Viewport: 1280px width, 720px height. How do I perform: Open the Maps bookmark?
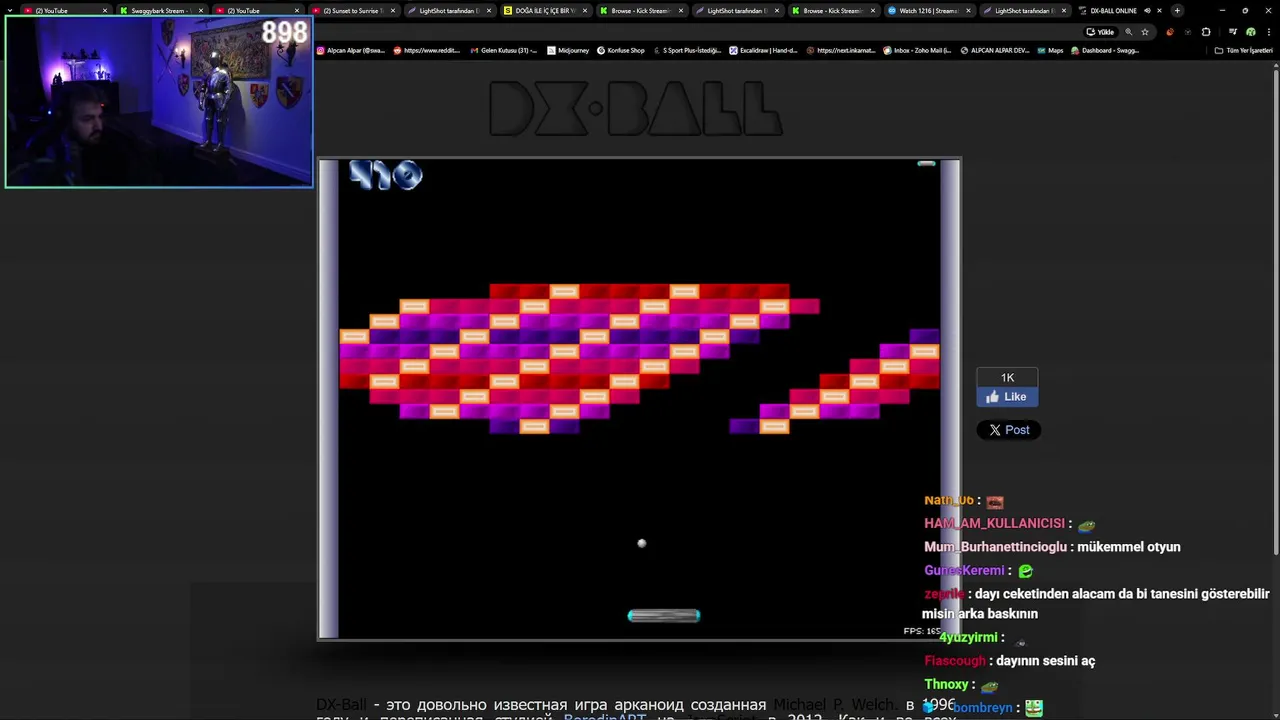coord(1050,50)
